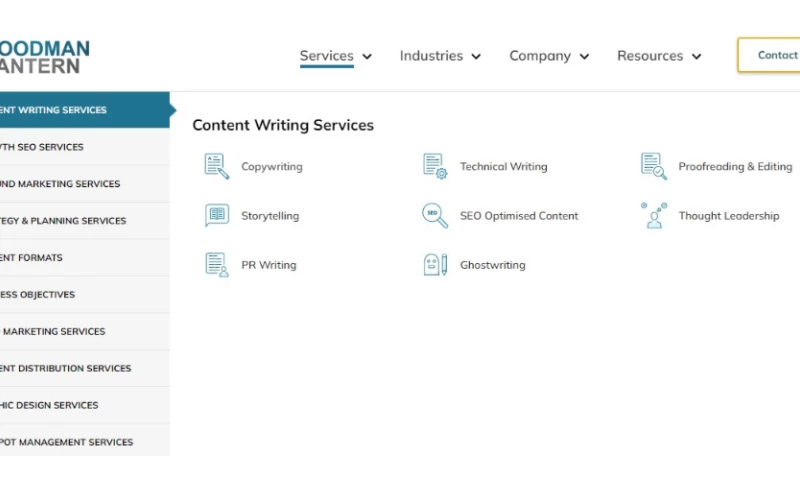The image size is (800, 480).
Task: Expand the Industries dropdown chevron
Action: [476, 57]
